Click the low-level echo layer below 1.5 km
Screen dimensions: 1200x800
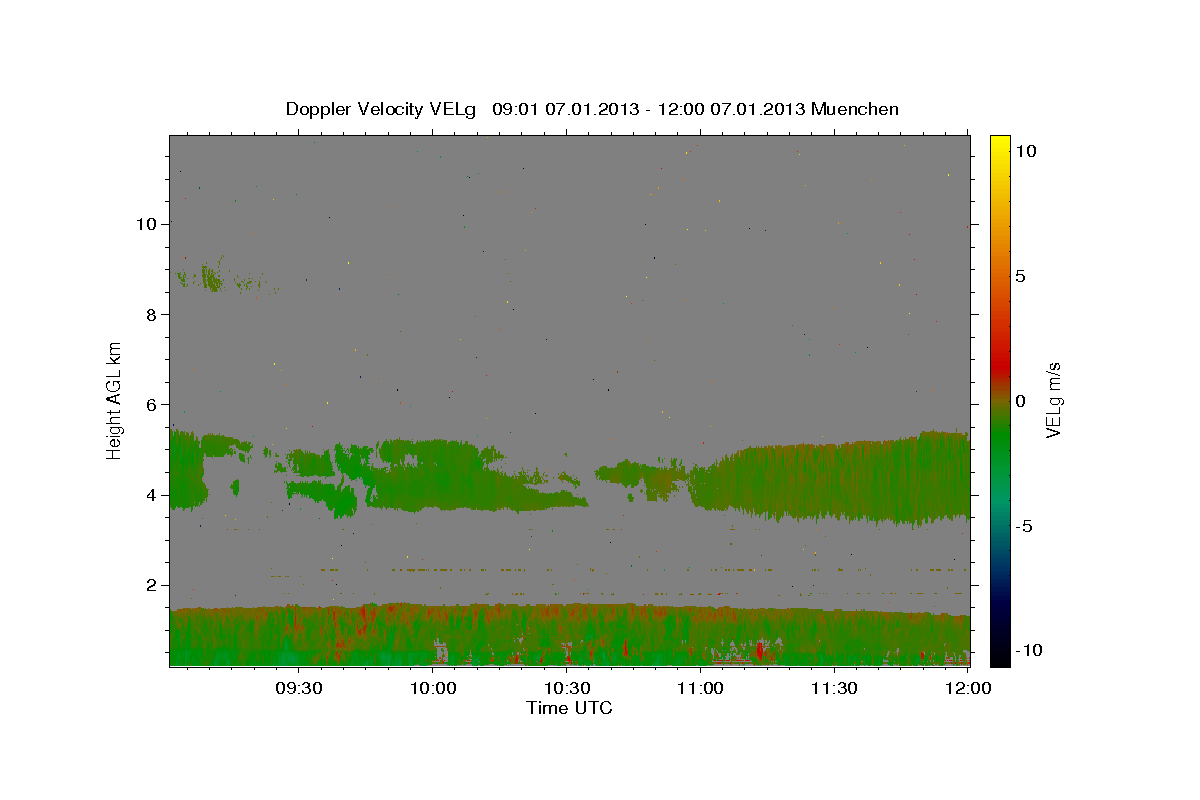pos(569,634)
